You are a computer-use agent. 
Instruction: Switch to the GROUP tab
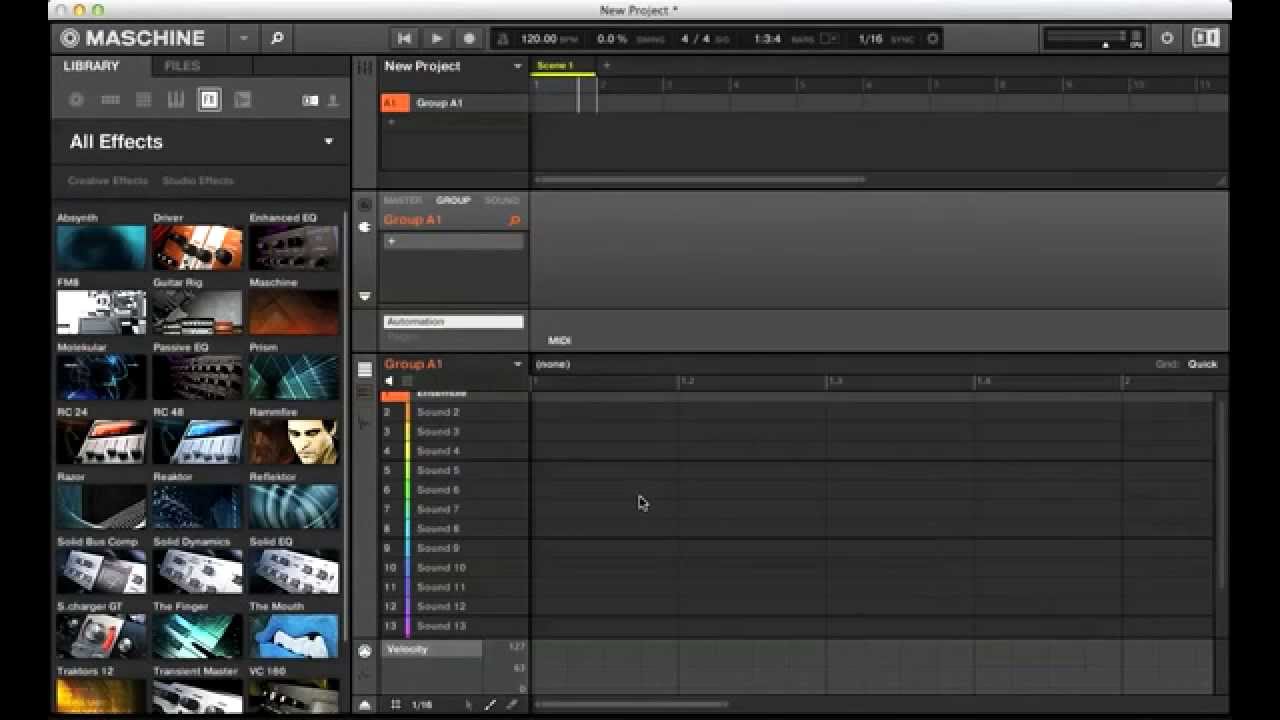click(453, 200)
